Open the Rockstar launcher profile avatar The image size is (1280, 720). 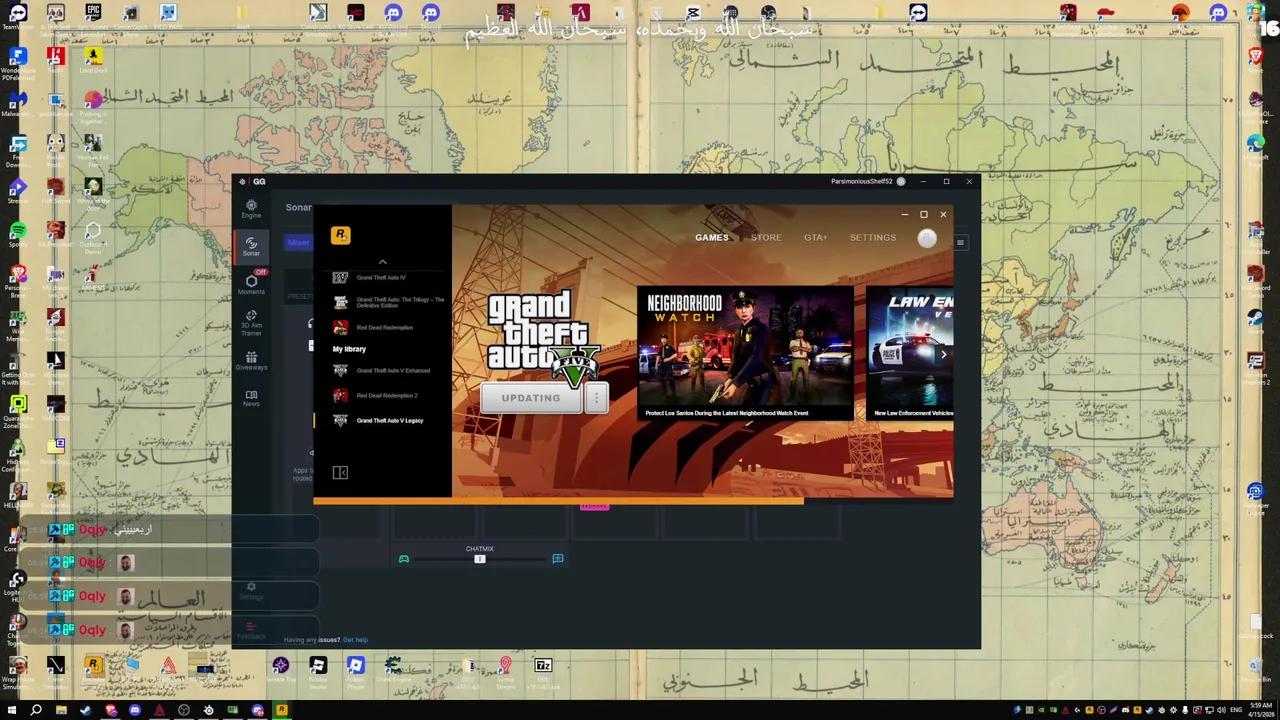927,238
